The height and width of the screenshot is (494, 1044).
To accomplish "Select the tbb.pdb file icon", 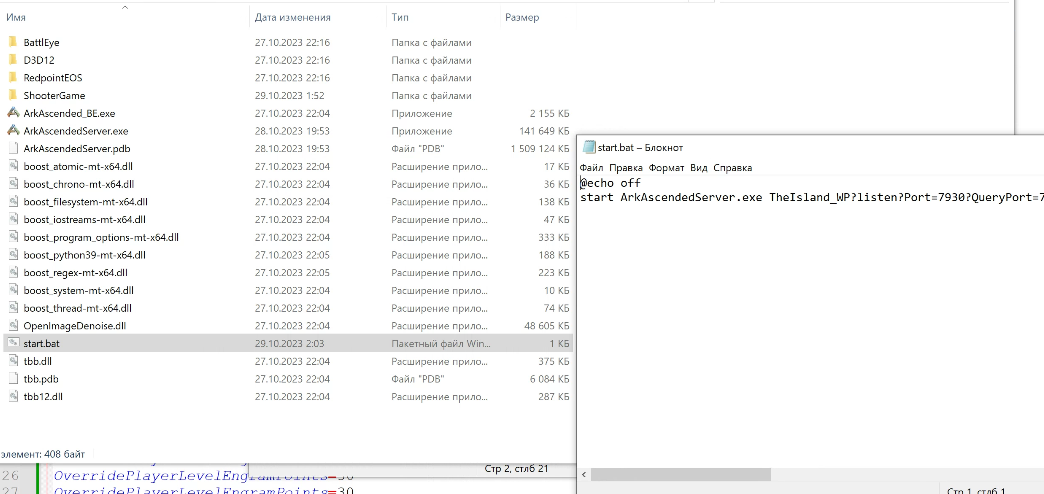I will 12,379.
